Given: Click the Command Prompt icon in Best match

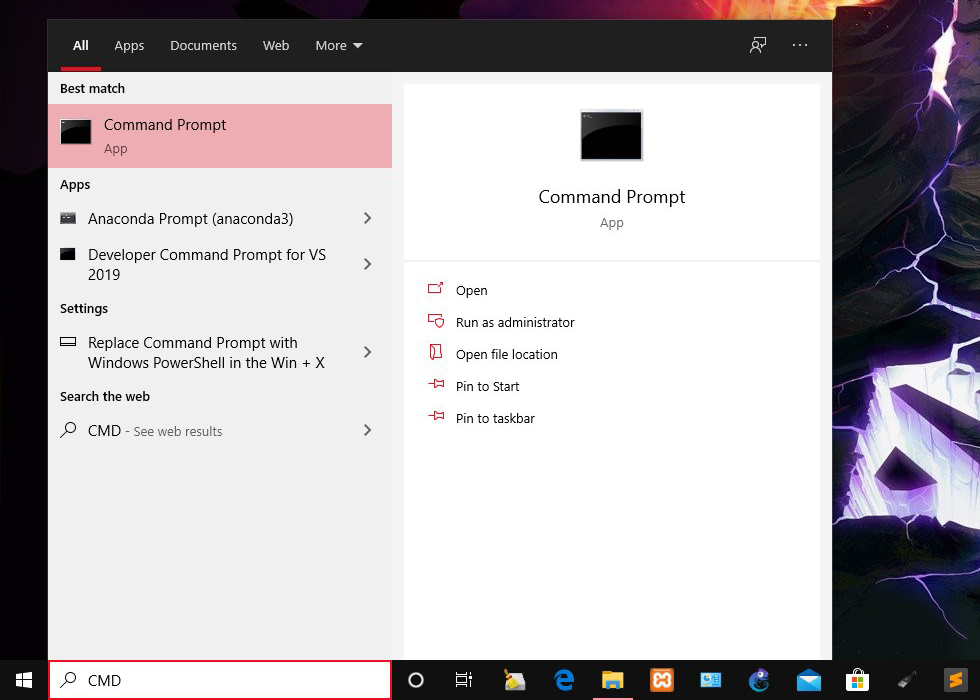Looking at the screenshot, I should pos(76,132).
